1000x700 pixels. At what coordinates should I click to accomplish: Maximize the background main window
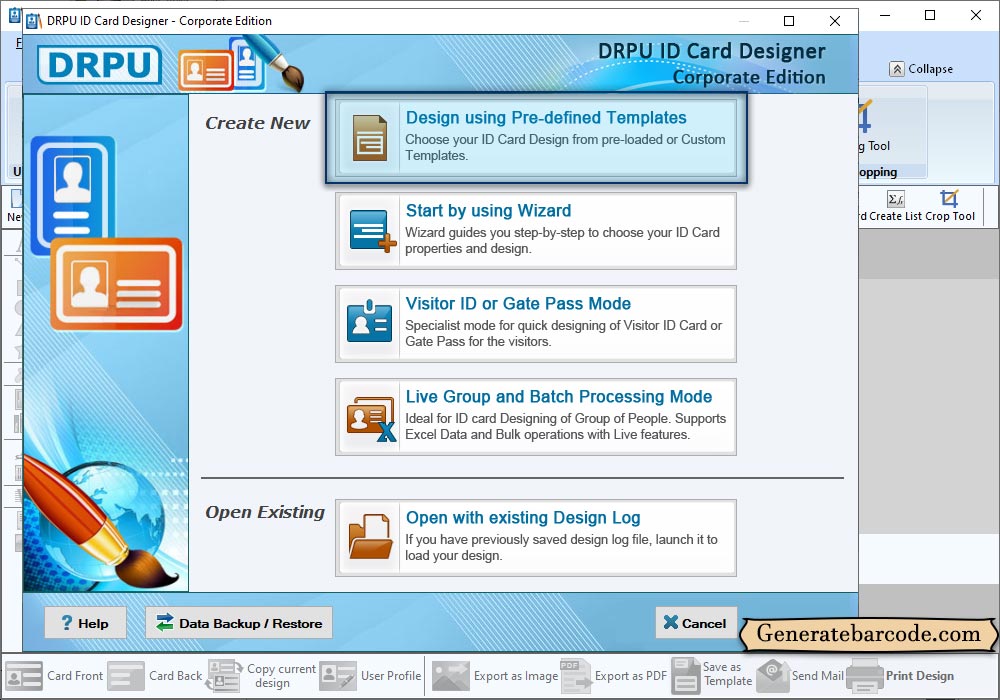coord(930,15)
